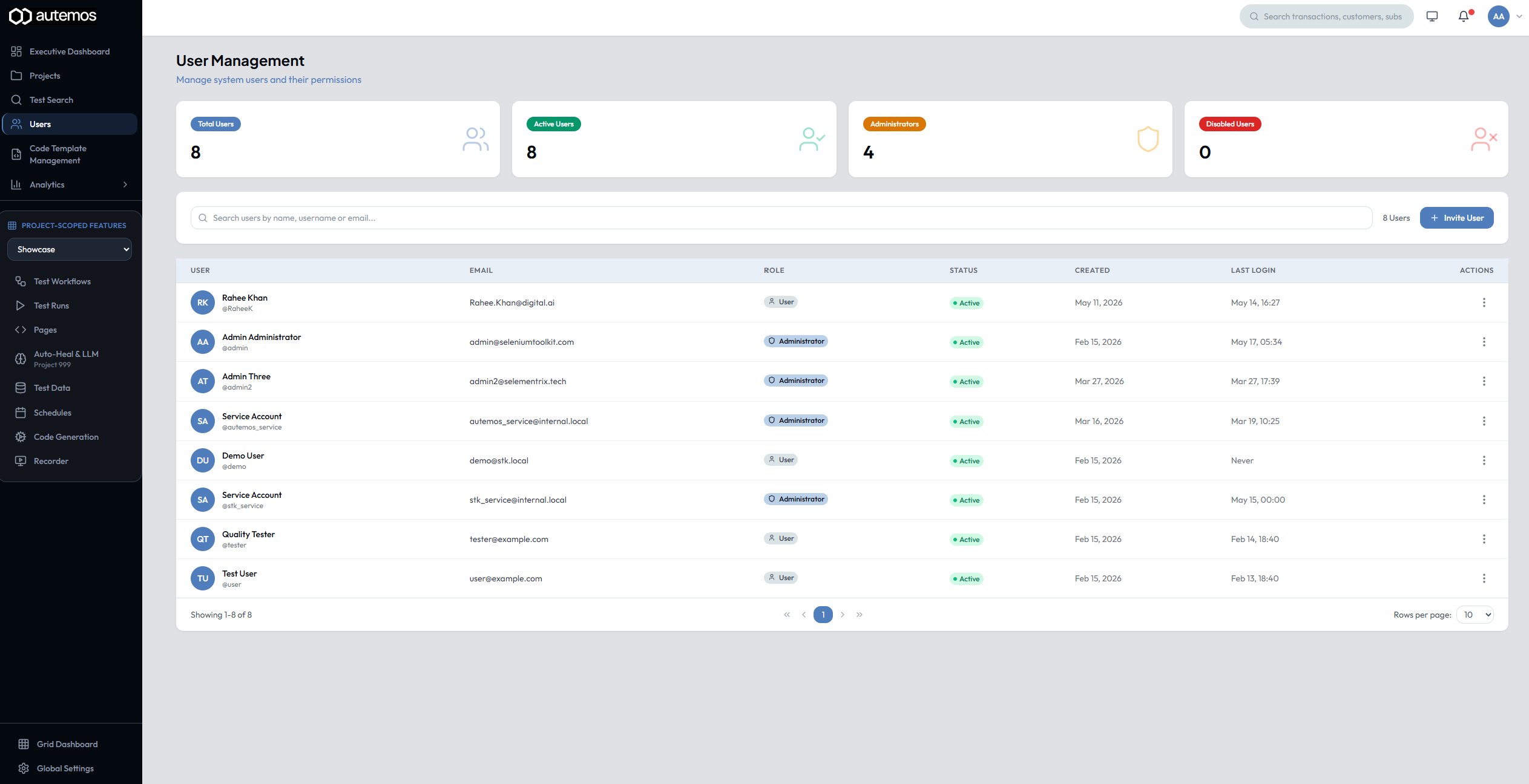Click the autemos logo
This screenshot has height=784, width=1529.
tap(53, 16)
